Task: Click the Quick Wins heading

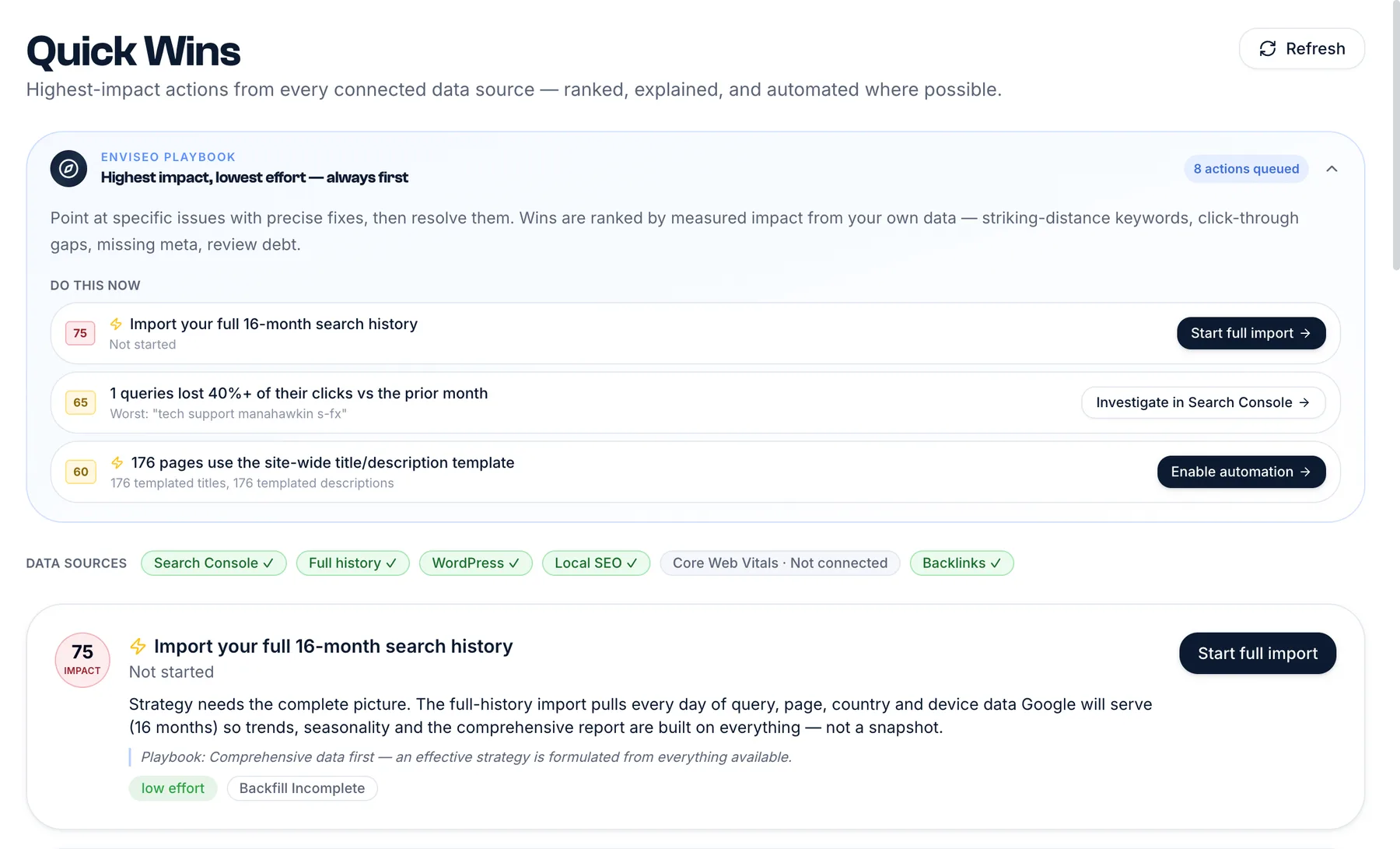Action: tap(134, 51)
